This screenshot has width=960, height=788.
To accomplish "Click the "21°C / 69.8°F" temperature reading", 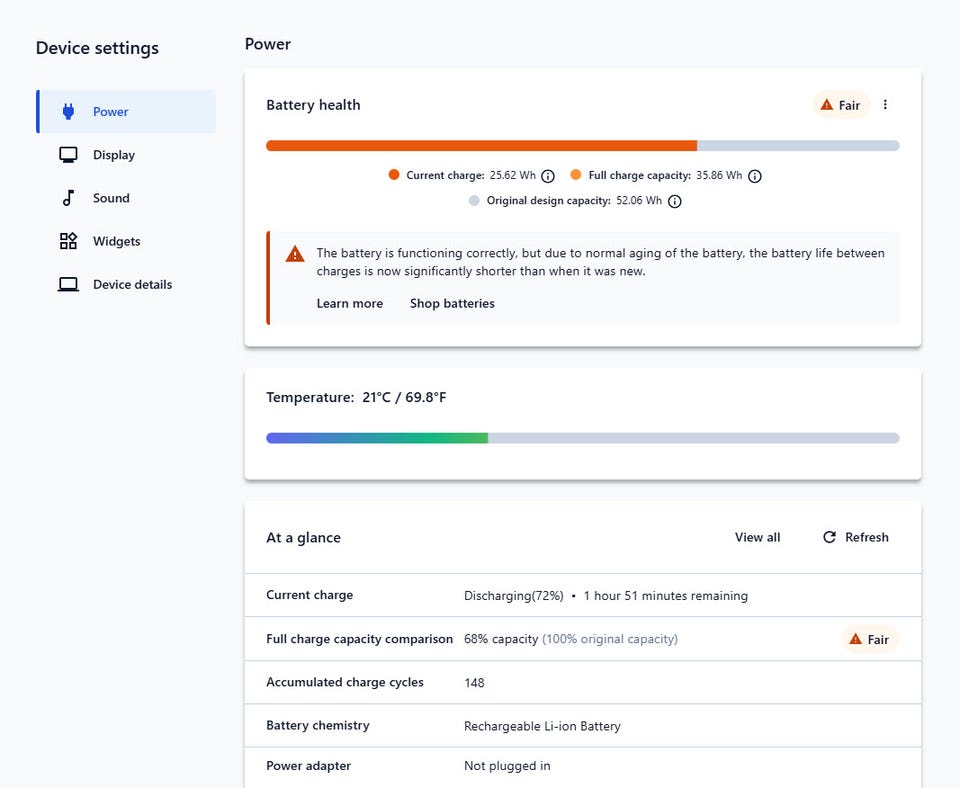I will (404, 397).
